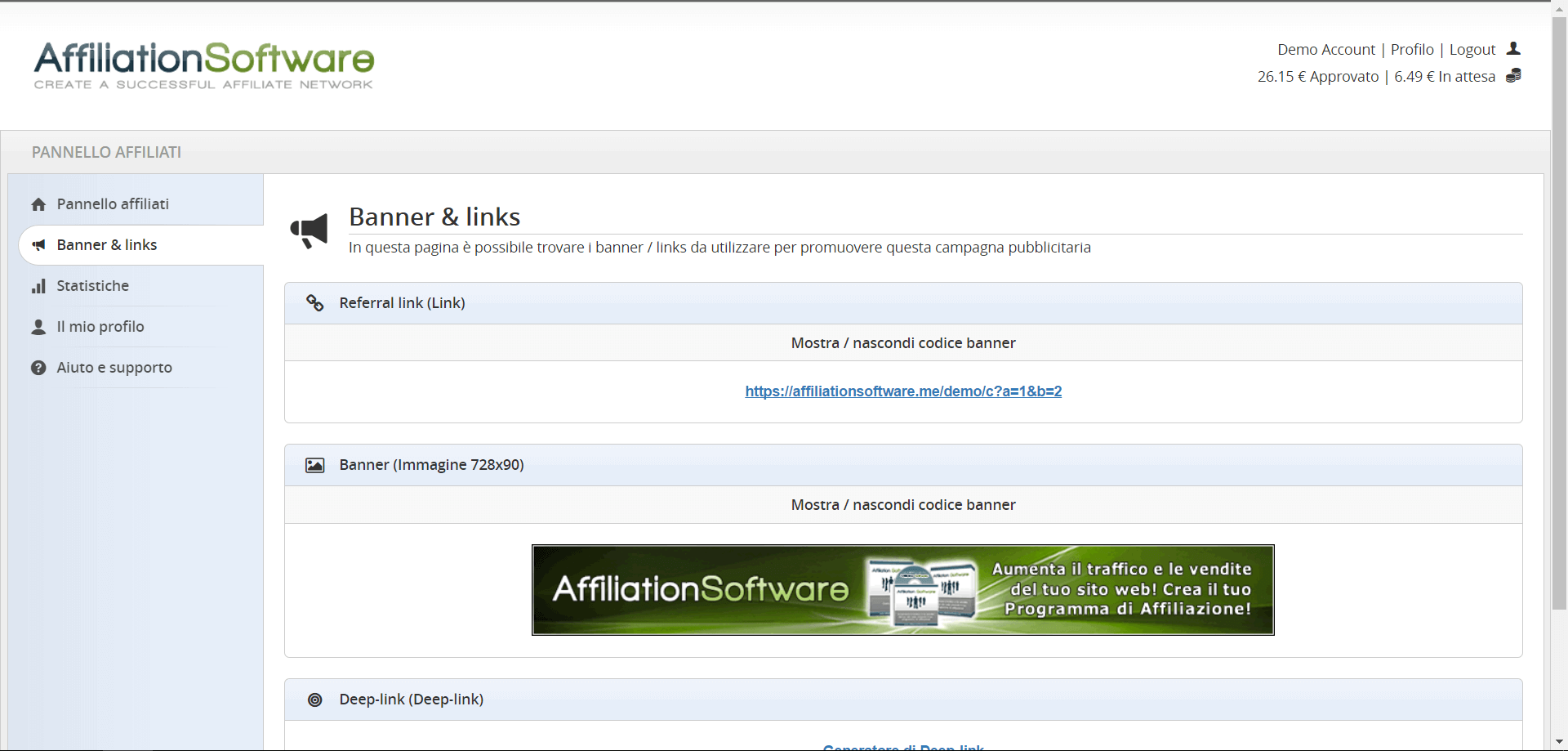Click the AffiliationSoftware 728x90 banner image

[x=902, y=590]
